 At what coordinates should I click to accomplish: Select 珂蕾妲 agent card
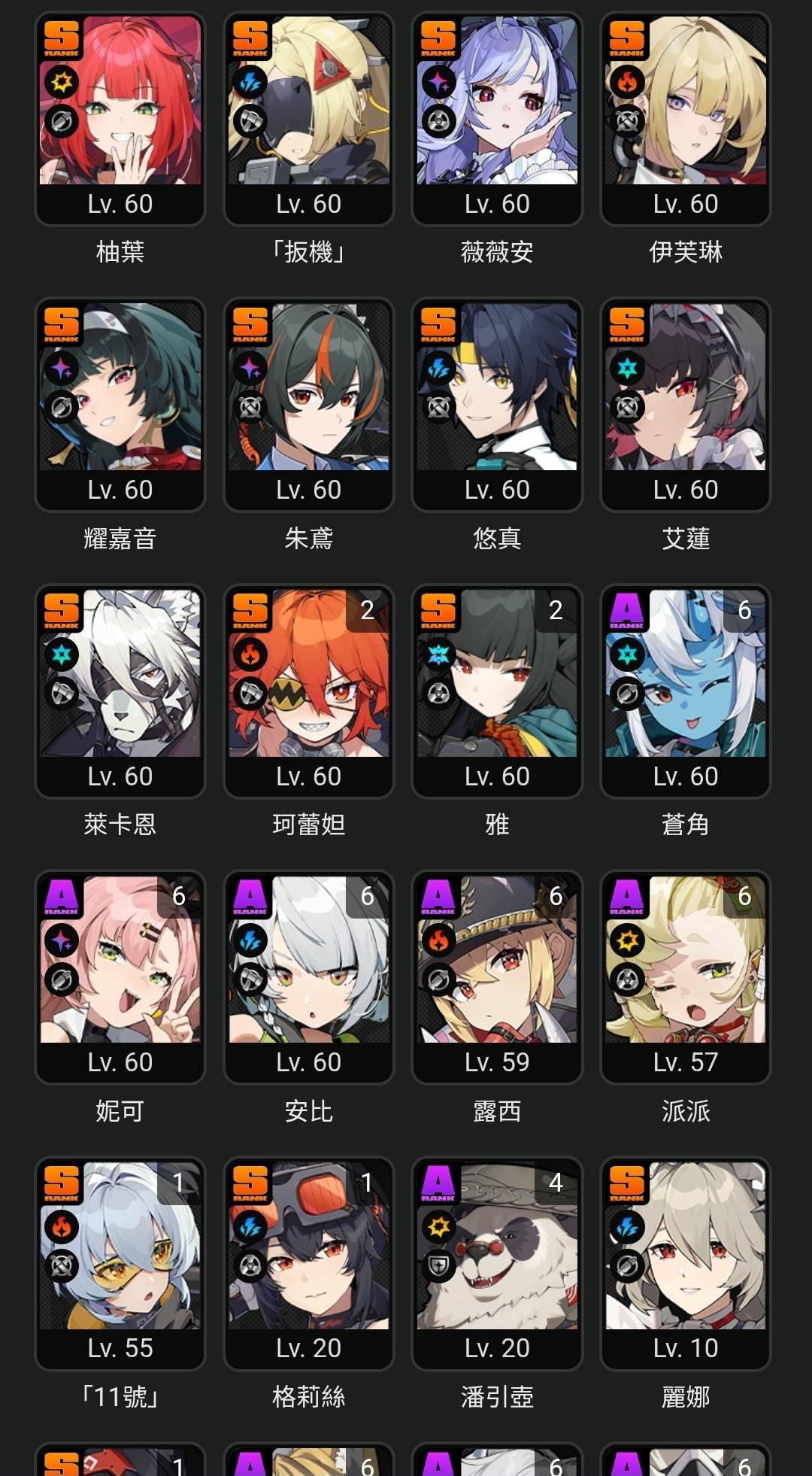309,691
